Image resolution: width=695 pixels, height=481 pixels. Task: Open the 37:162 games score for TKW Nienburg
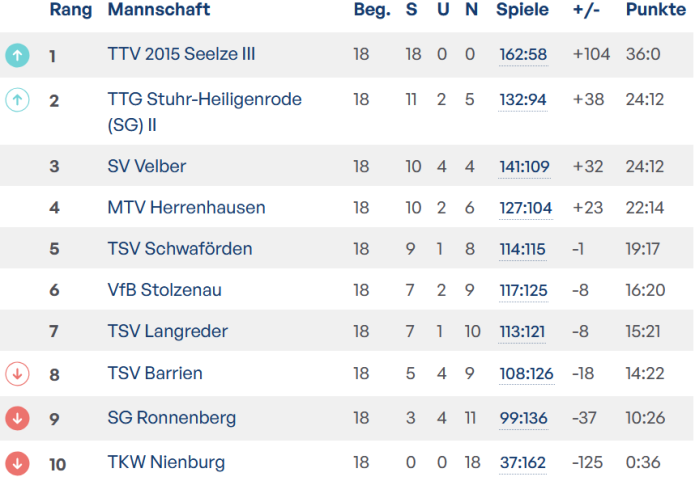[x=523, y=463]
